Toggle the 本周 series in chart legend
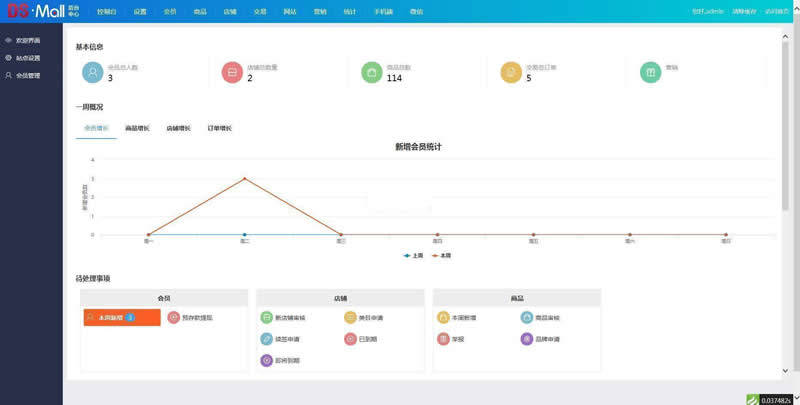800x405 pixels. 441,256
